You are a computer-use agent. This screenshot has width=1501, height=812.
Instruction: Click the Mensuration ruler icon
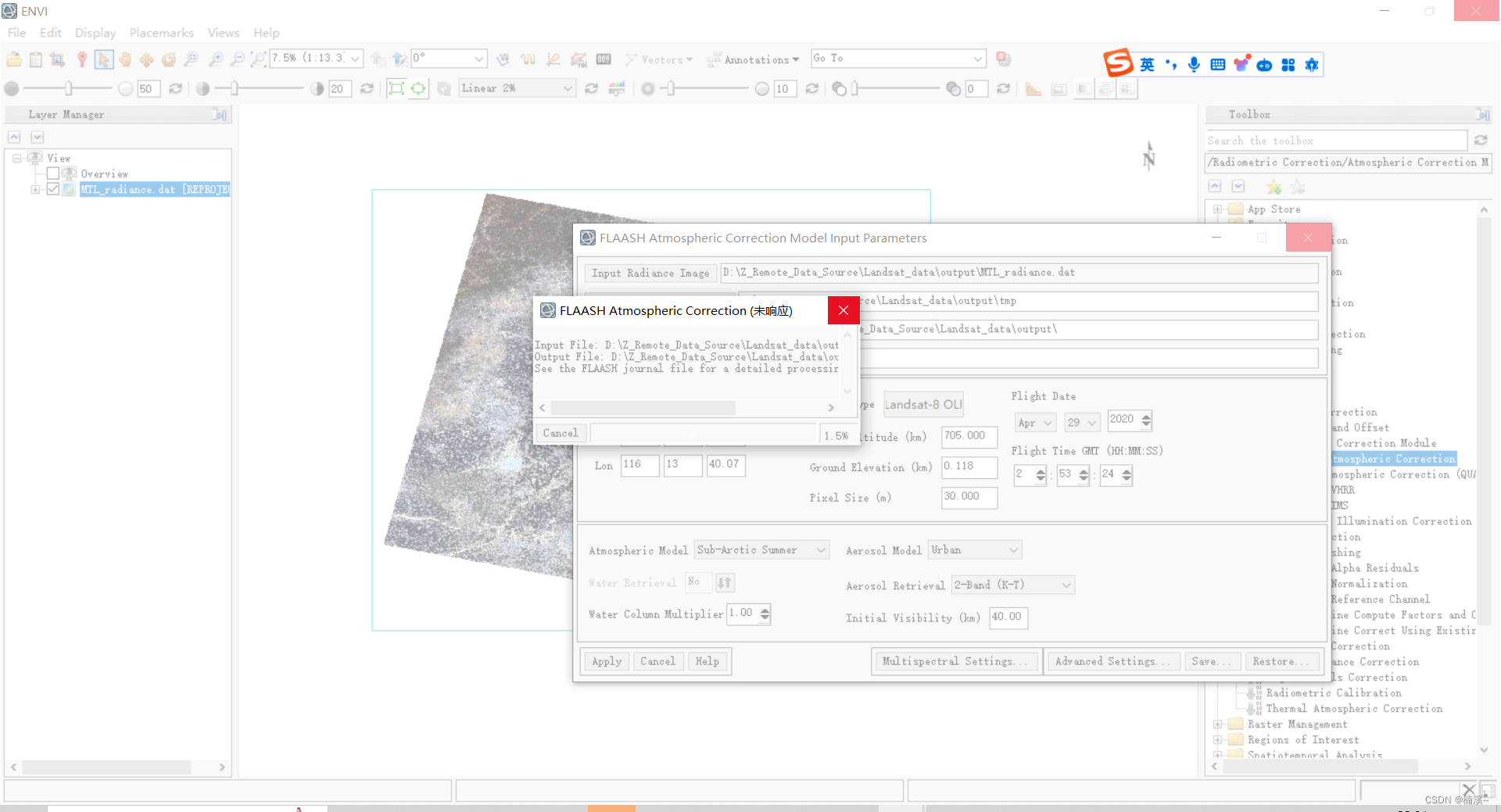click(1033, 89)
